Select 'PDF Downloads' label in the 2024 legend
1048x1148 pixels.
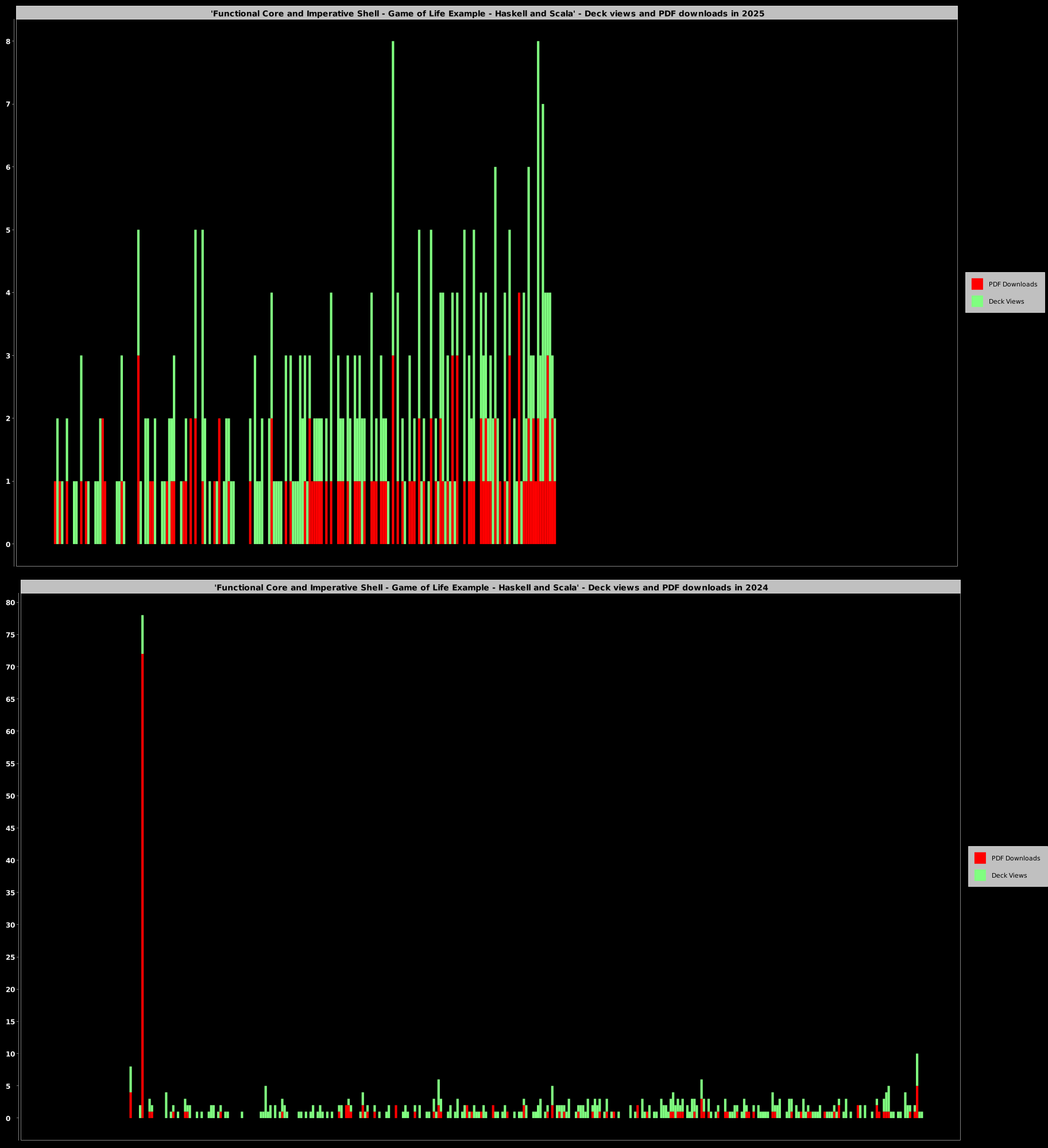tap(1016, 858)
